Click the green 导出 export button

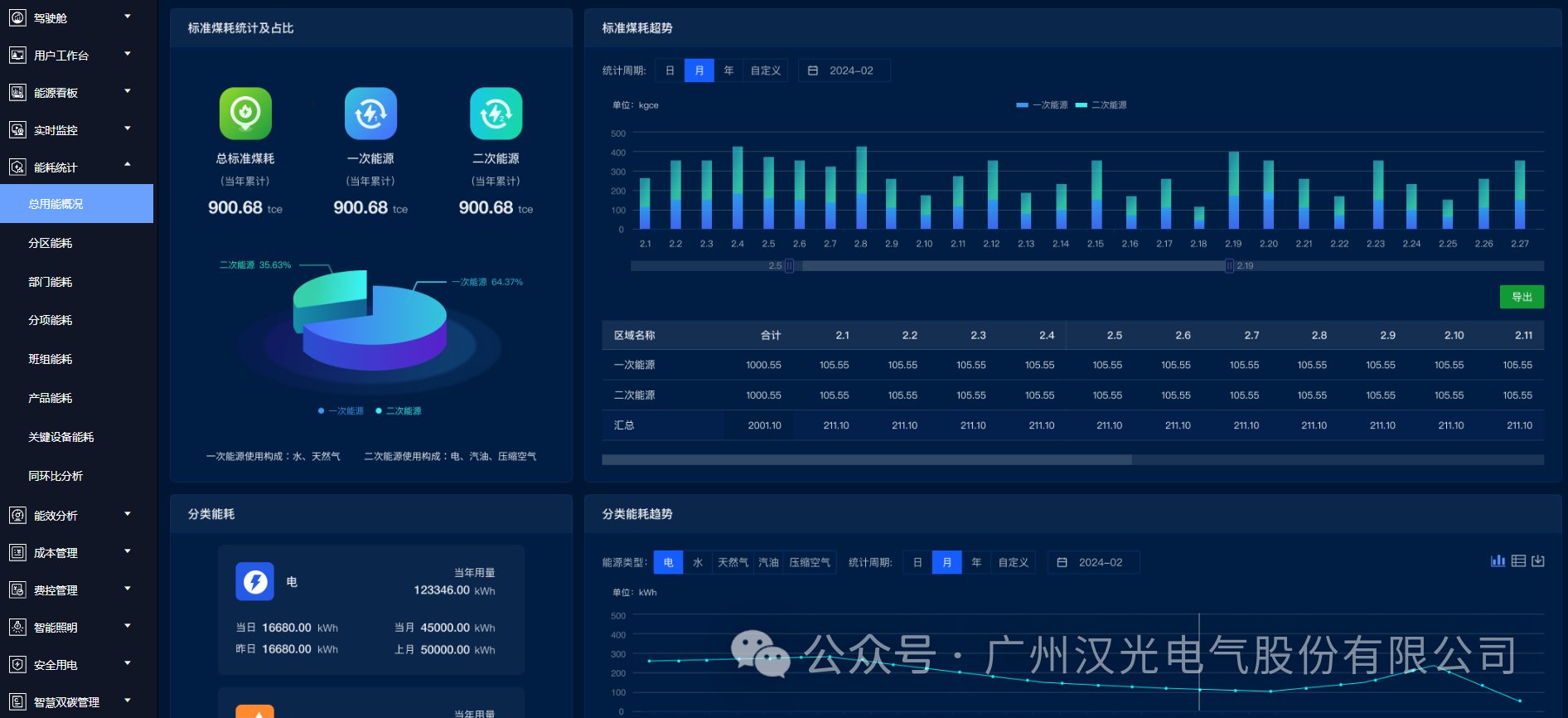pyautogui.click(x=1522, y=297)
